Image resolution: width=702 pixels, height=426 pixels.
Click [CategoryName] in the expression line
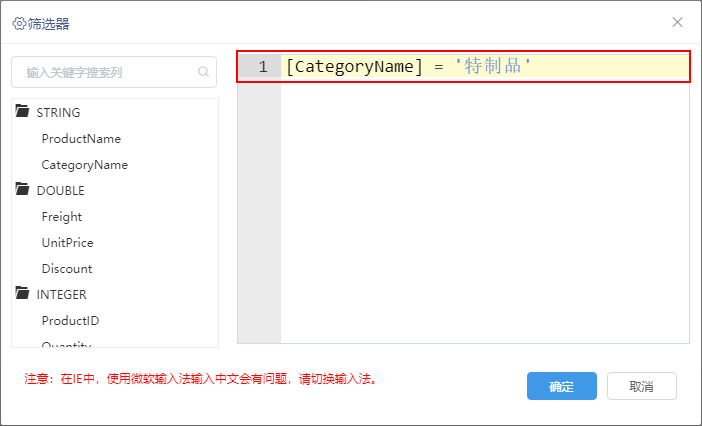click(354, 67)
